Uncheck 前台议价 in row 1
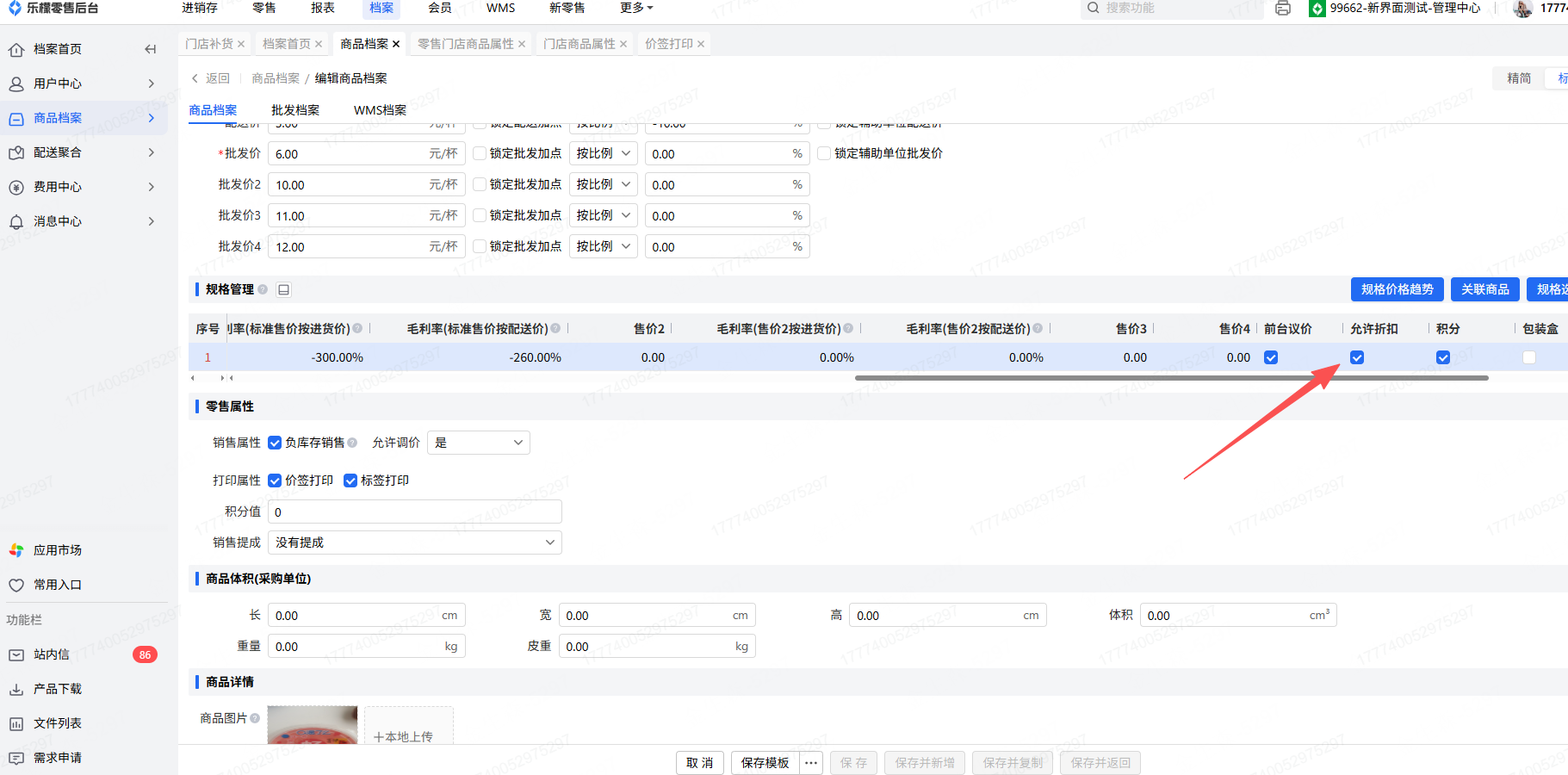The width and height of the screenshot is (1568, 775). coord(1271,357)
